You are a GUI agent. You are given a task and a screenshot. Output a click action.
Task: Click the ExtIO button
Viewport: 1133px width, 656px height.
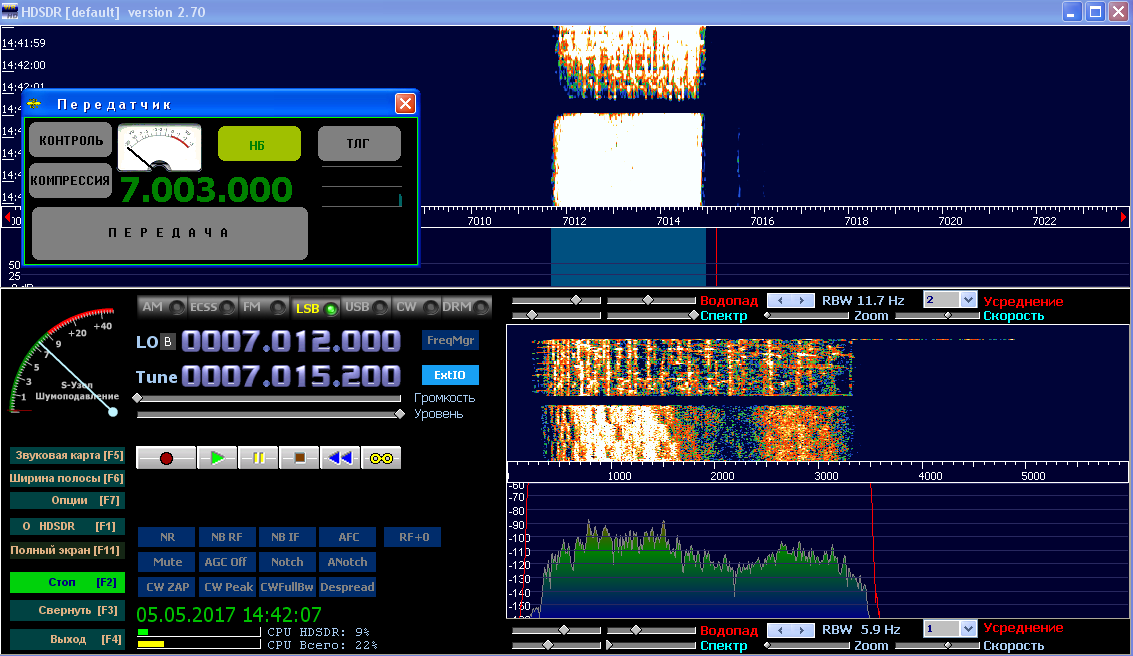click(x=450, y=375)
